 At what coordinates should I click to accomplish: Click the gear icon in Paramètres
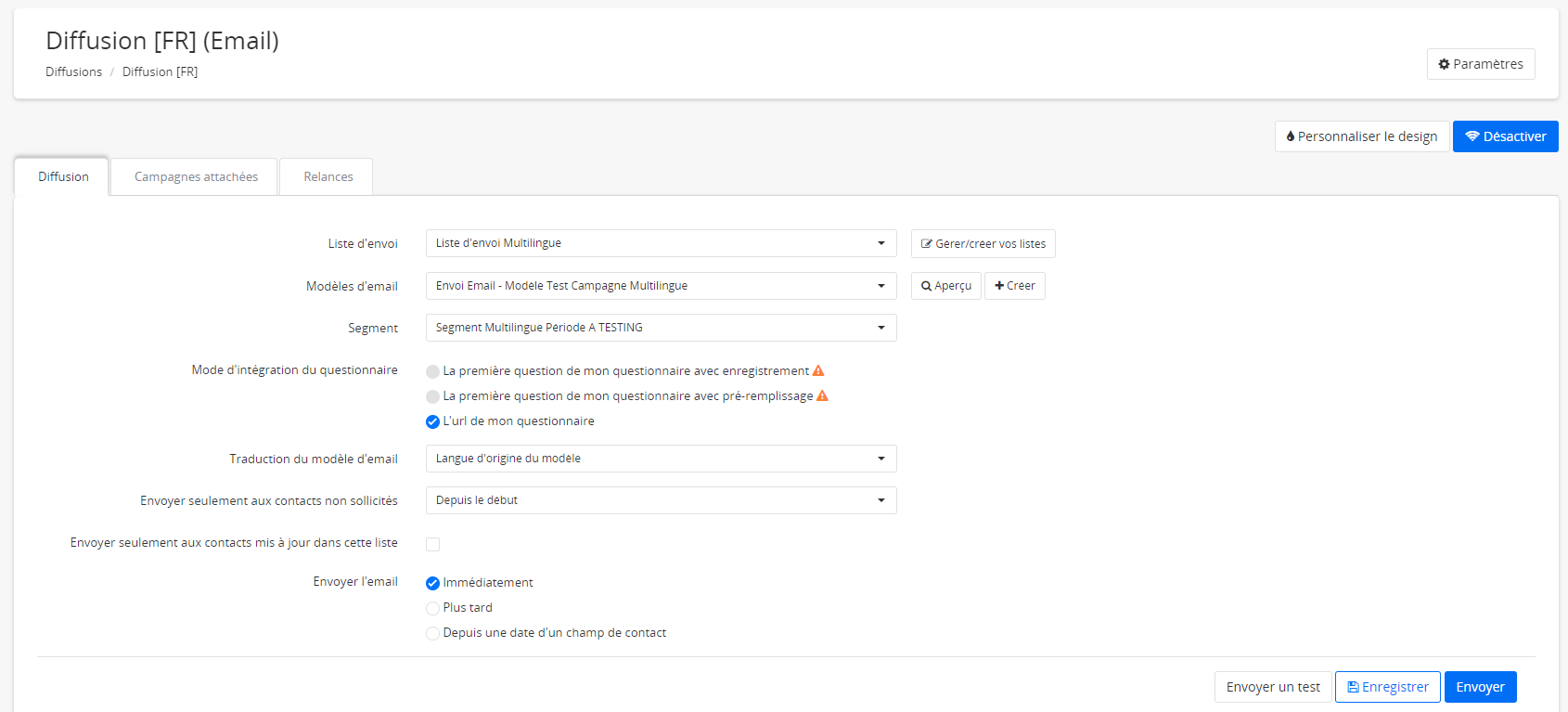[1444, 64]
